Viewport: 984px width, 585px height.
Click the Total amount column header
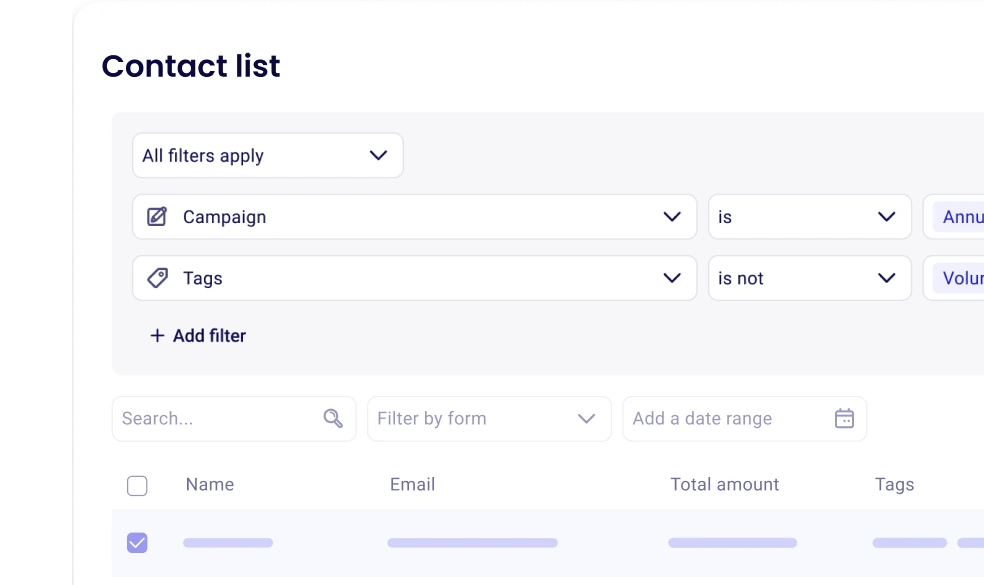tap(724, 484)
